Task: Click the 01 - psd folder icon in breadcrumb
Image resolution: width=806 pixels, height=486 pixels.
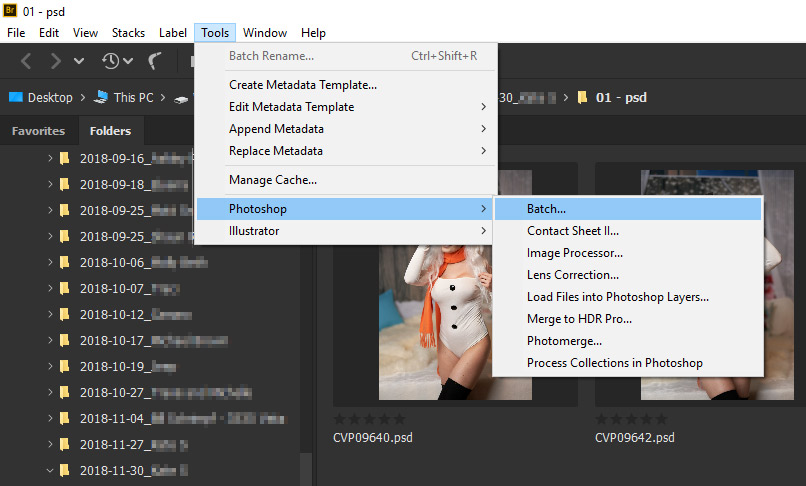Action: pyautogui.click(x=582, y=98)
